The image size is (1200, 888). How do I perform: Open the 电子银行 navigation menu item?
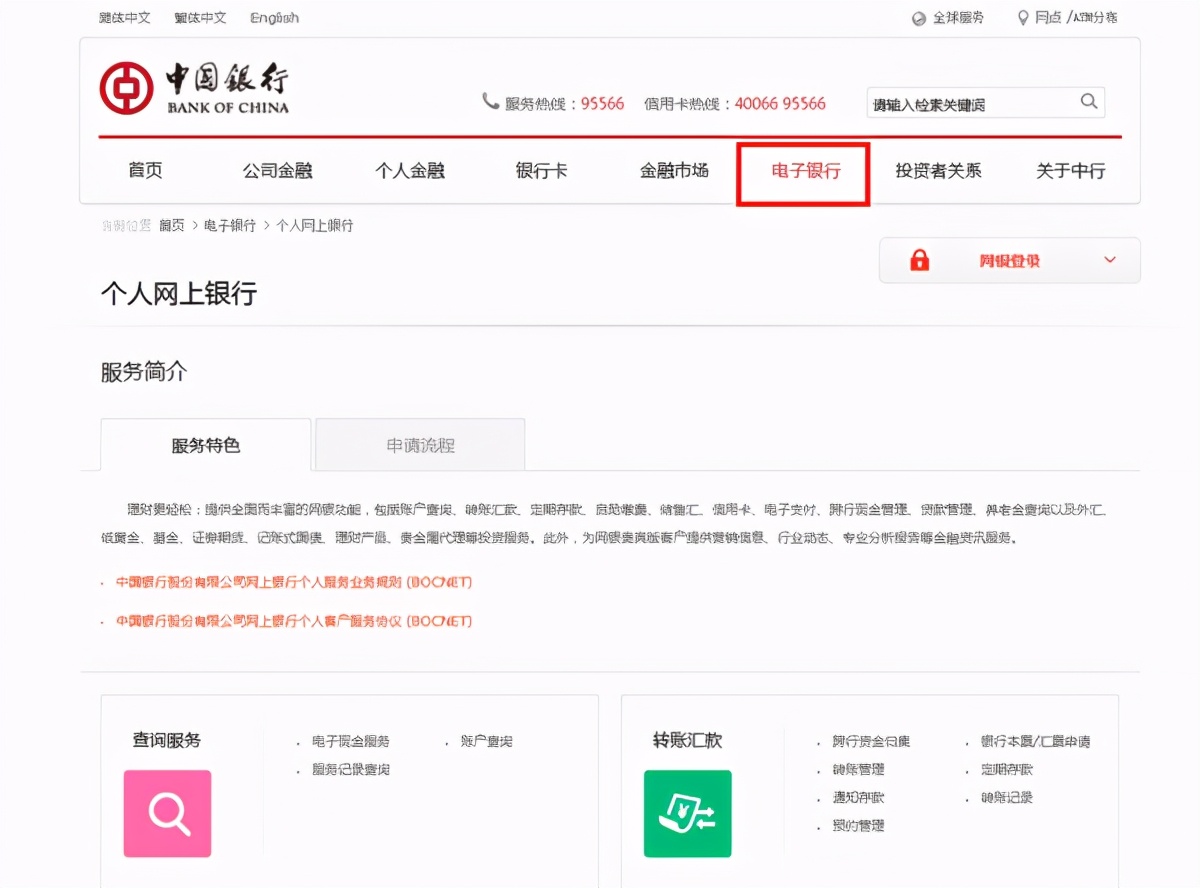point(803,171)
